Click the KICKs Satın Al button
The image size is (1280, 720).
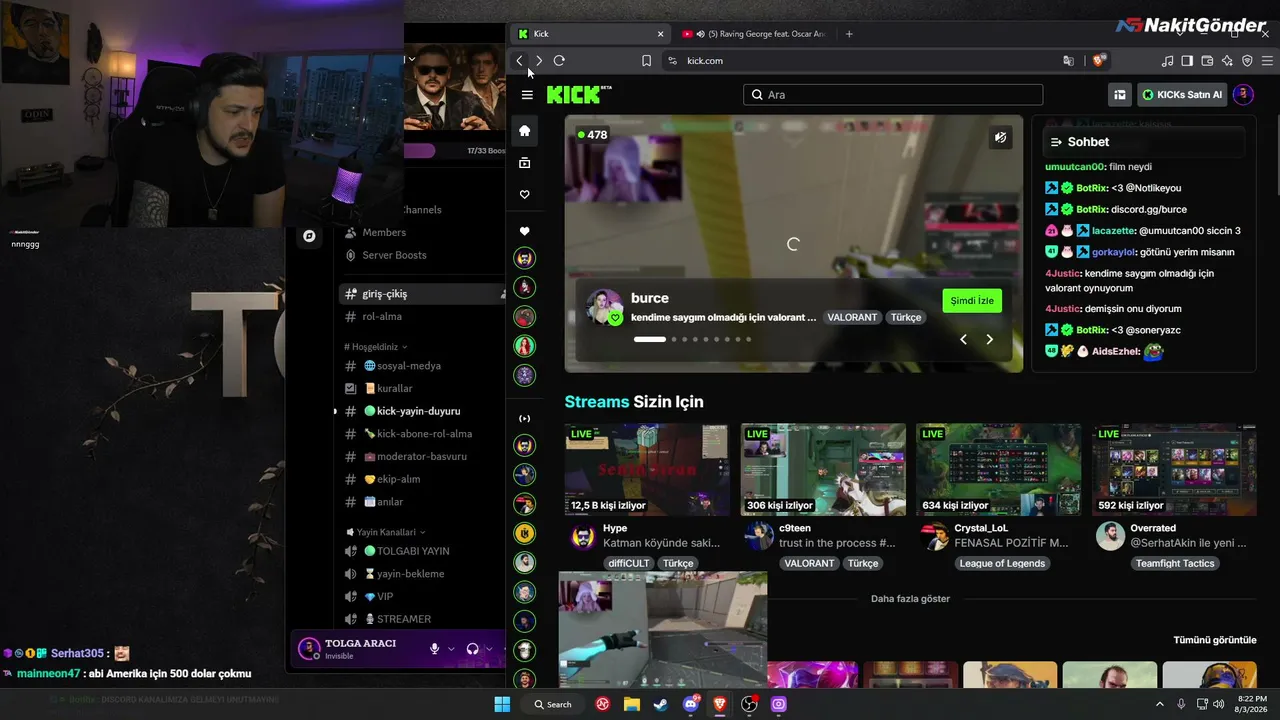coord(1182,95)
